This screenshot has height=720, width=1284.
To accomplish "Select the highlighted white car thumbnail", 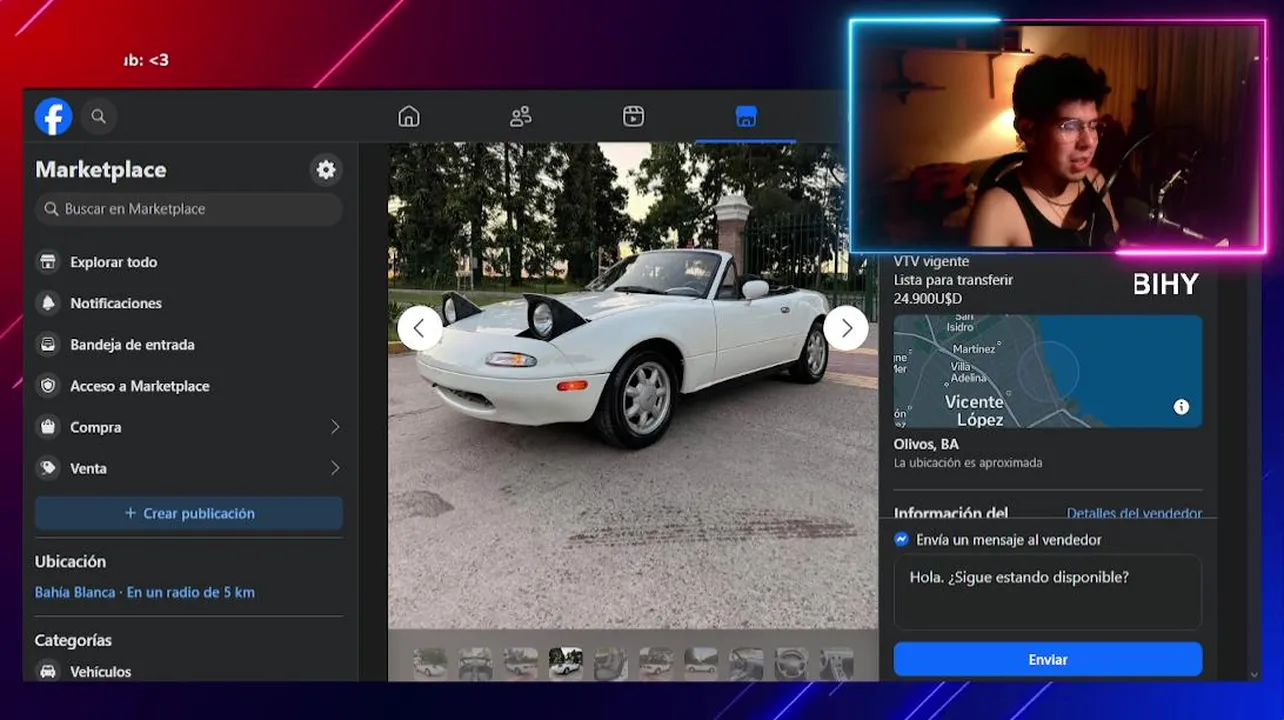I will click(566, 663).
